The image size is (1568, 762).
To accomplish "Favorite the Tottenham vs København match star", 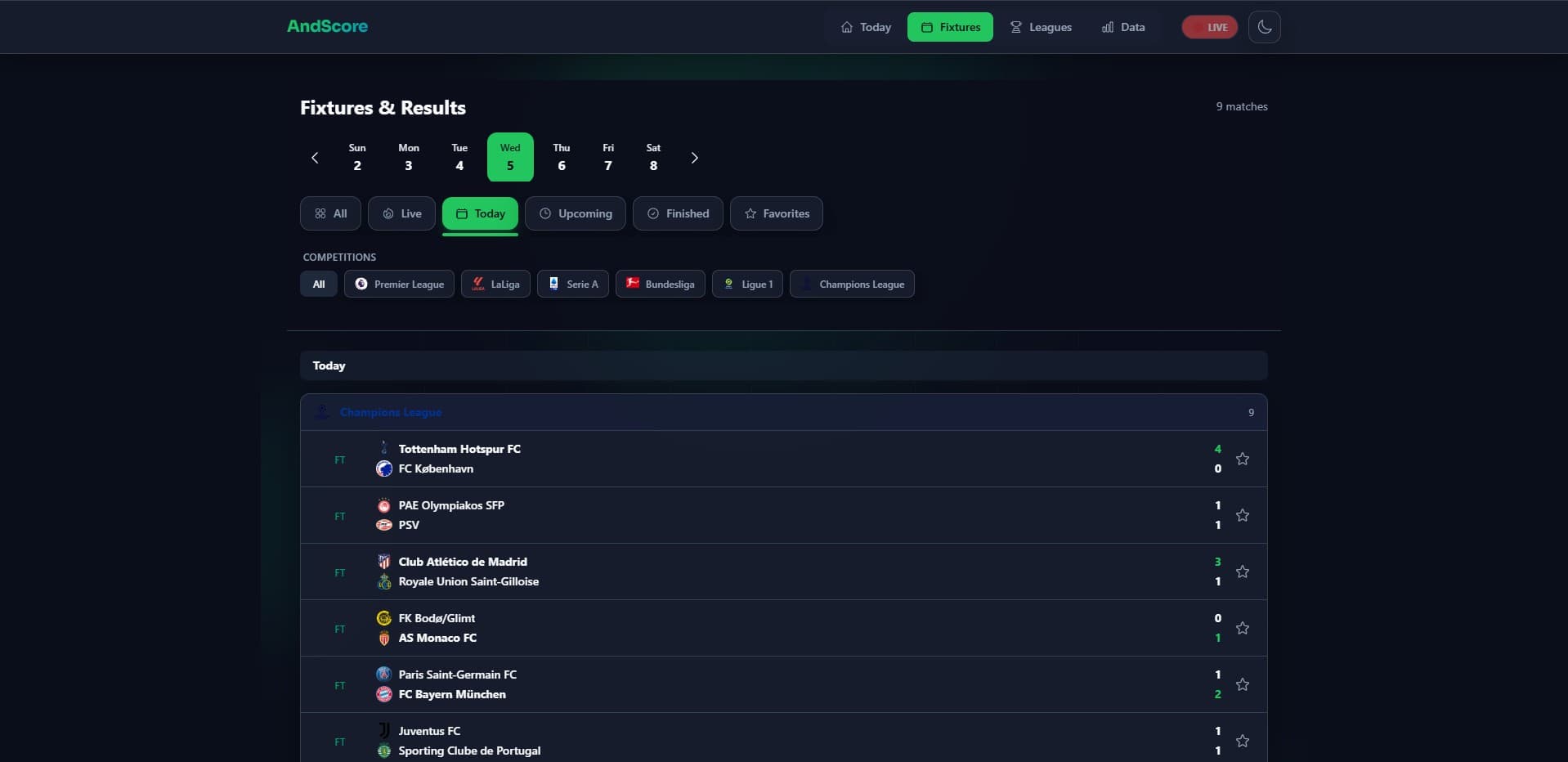I will (1242, 459).
